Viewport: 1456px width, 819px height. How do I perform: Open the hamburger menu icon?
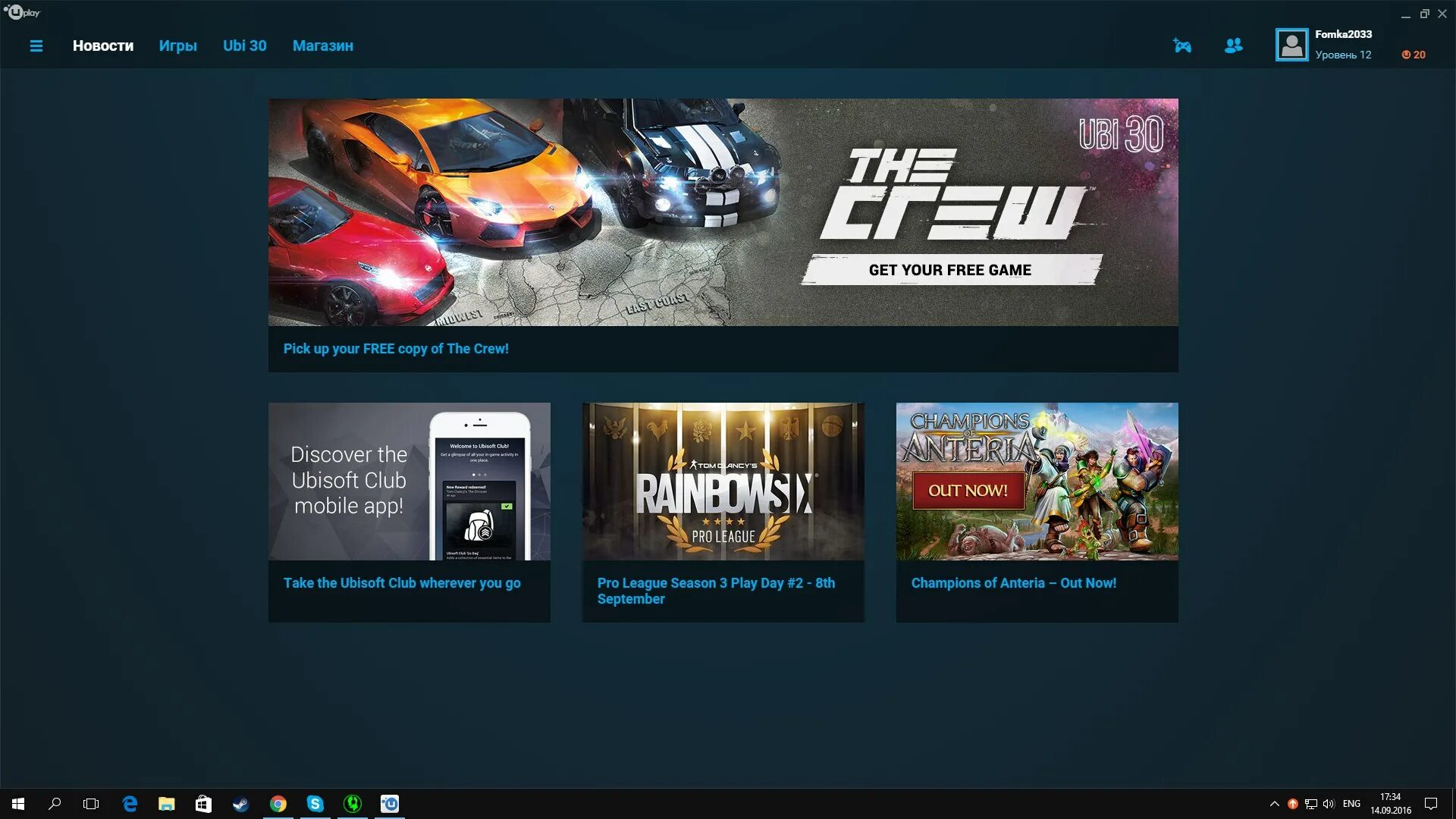click(x=36, y=46)
